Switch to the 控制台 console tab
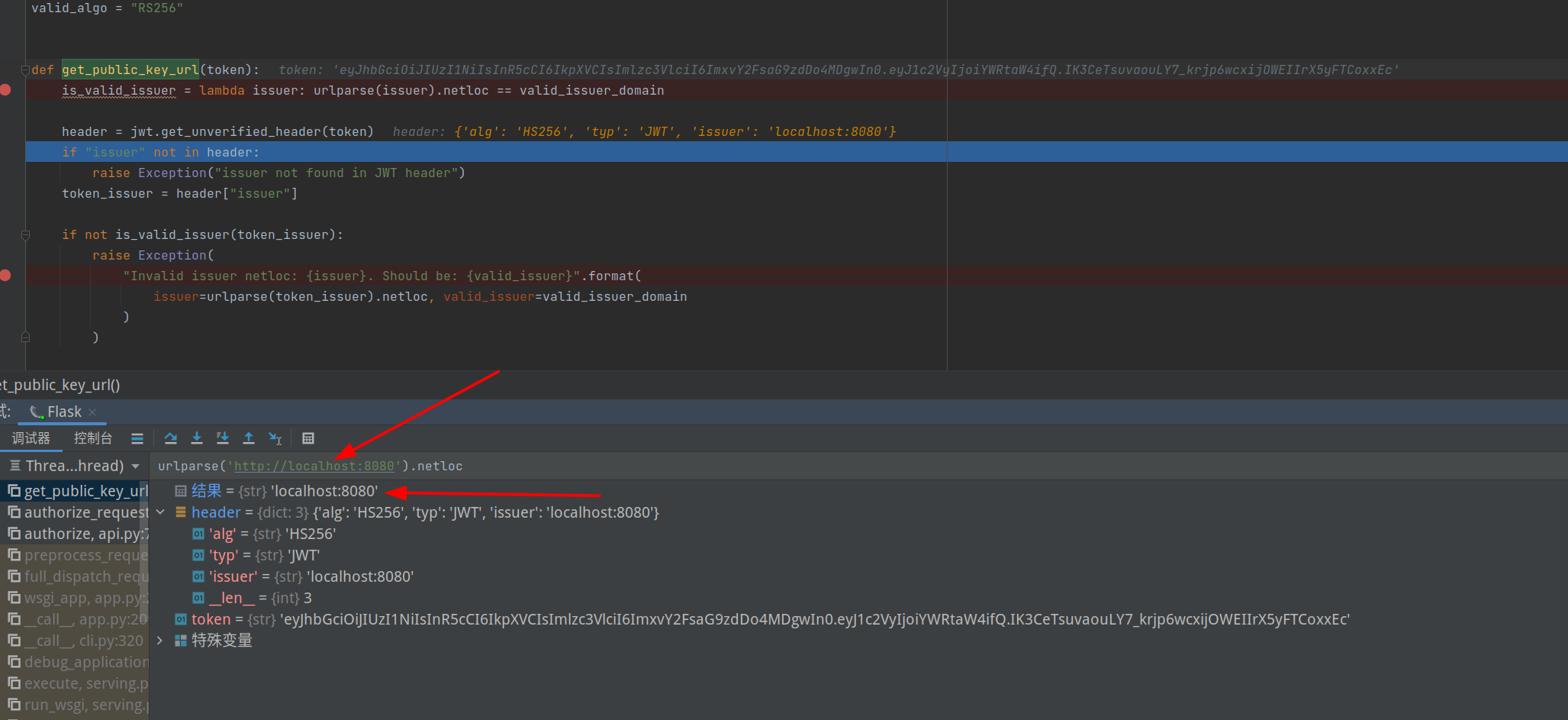The height and width of the screenshot is (720, 1568). tap(93, 438)
